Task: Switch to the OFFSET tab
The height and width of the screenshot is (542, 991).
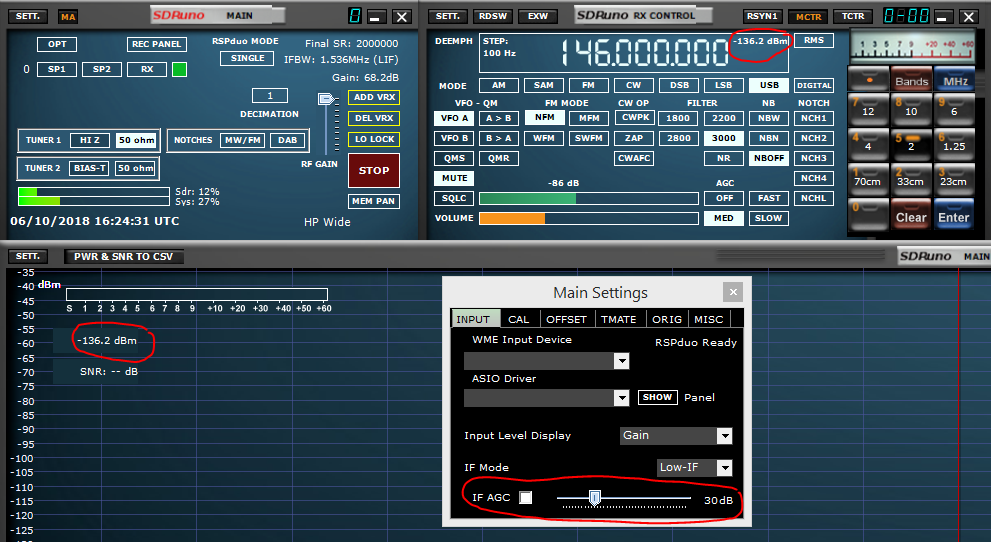Action: click(x=566, y=319)
